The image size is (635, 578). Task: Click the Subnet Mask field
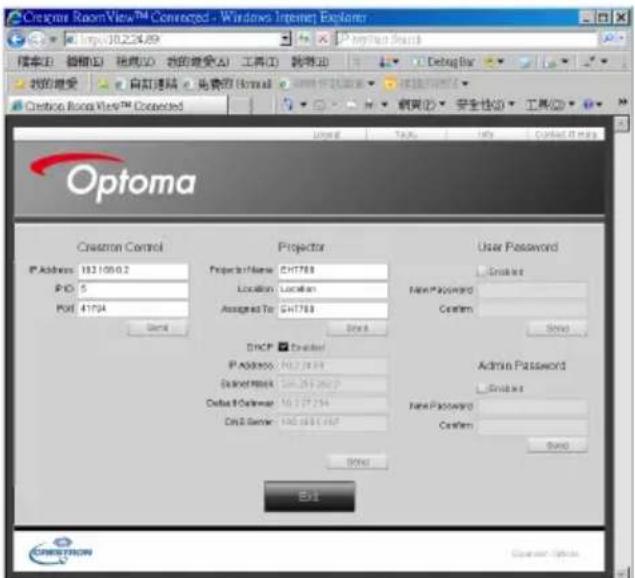333,385
